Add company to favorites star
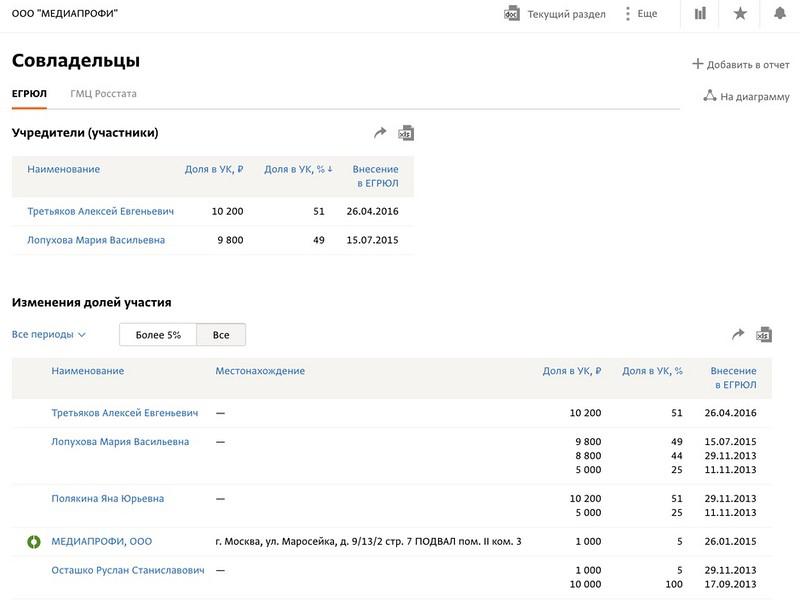The width and height of the screenshot is (800, 607). click(x=740, y=13)
